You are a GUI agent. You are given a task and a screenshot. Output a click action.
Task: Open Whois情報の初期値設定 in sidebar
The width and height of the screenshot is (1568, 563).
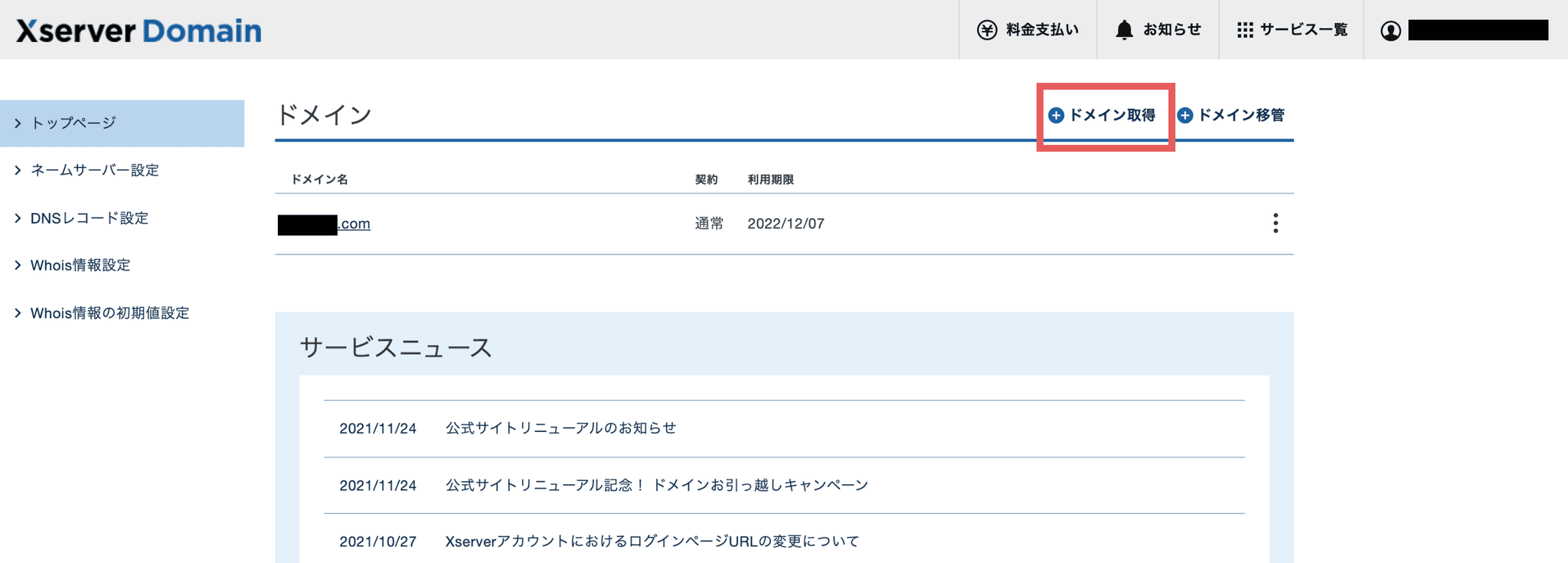pyautogui.click(x=109, y=313)
